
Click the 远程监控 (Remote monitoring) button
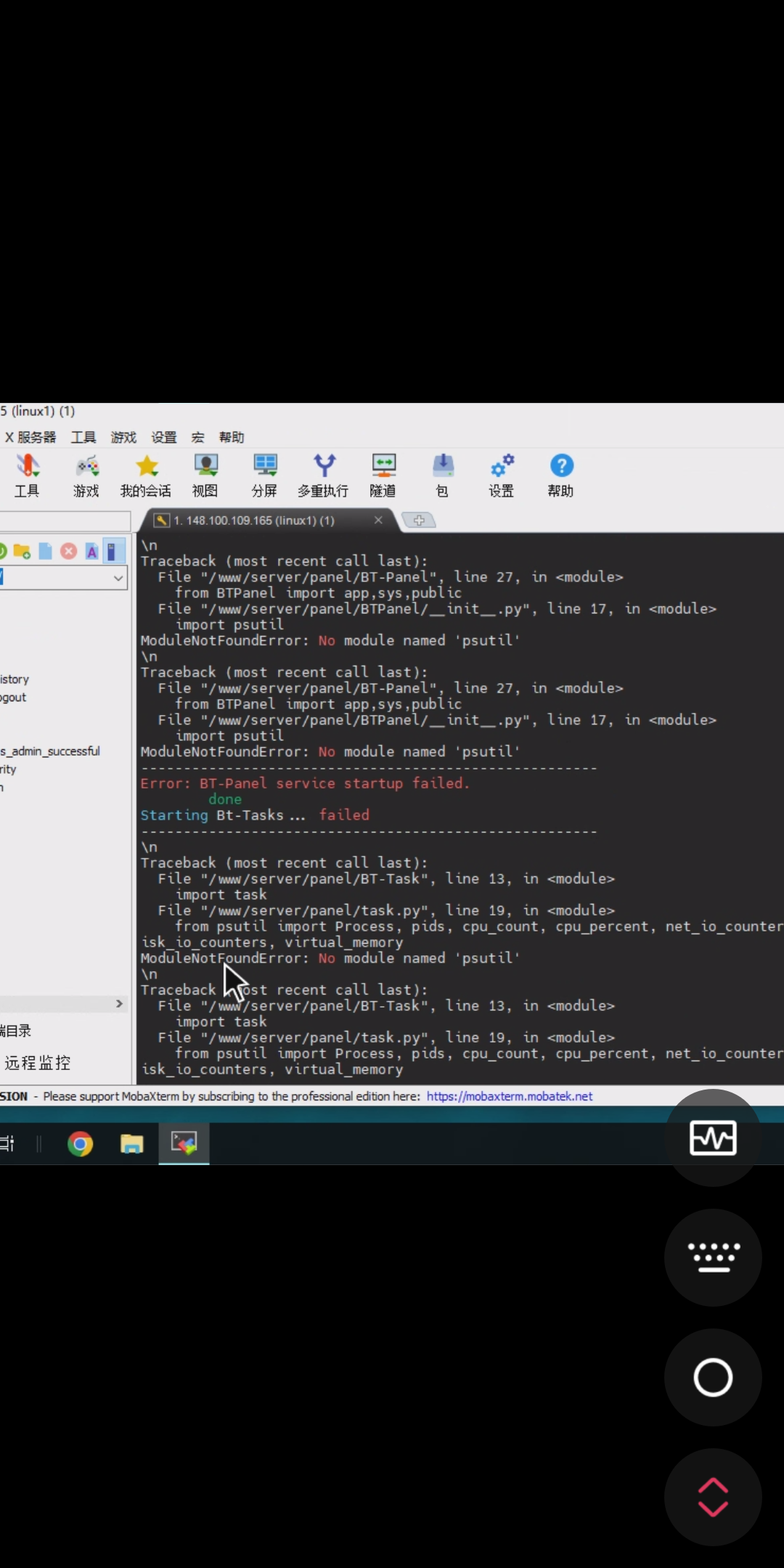point(38,1063)
